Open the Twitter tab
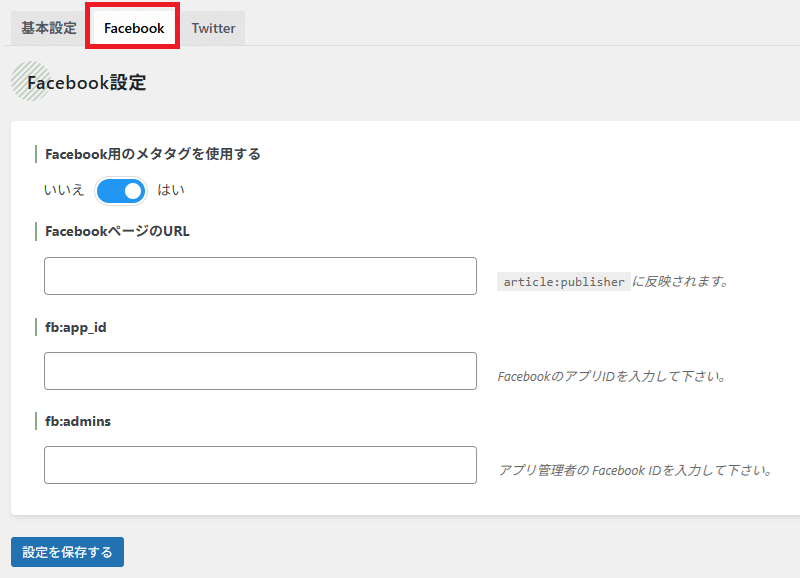Image resolution: width=800 pixels, height=578 pixels. (213, 28)
